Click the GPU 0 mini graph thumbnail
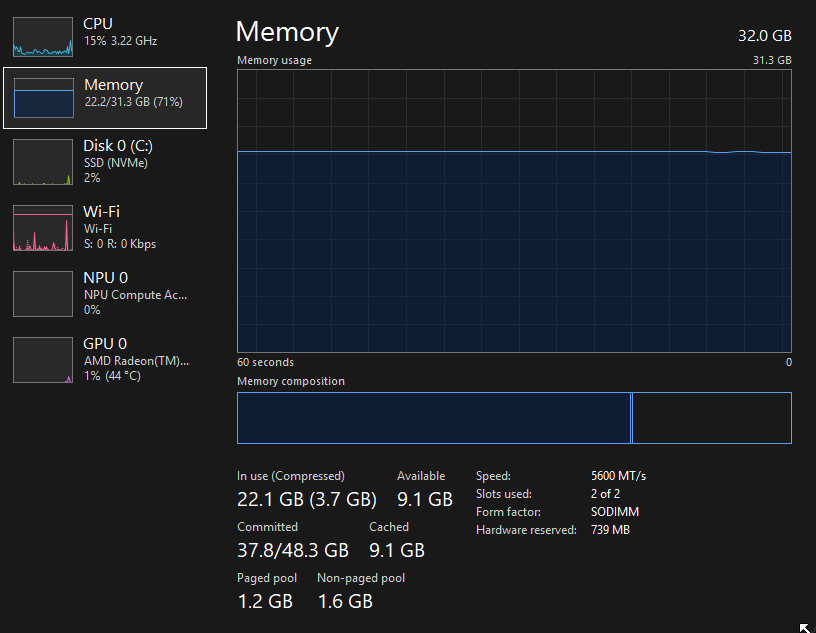 [x=43, y=360]
